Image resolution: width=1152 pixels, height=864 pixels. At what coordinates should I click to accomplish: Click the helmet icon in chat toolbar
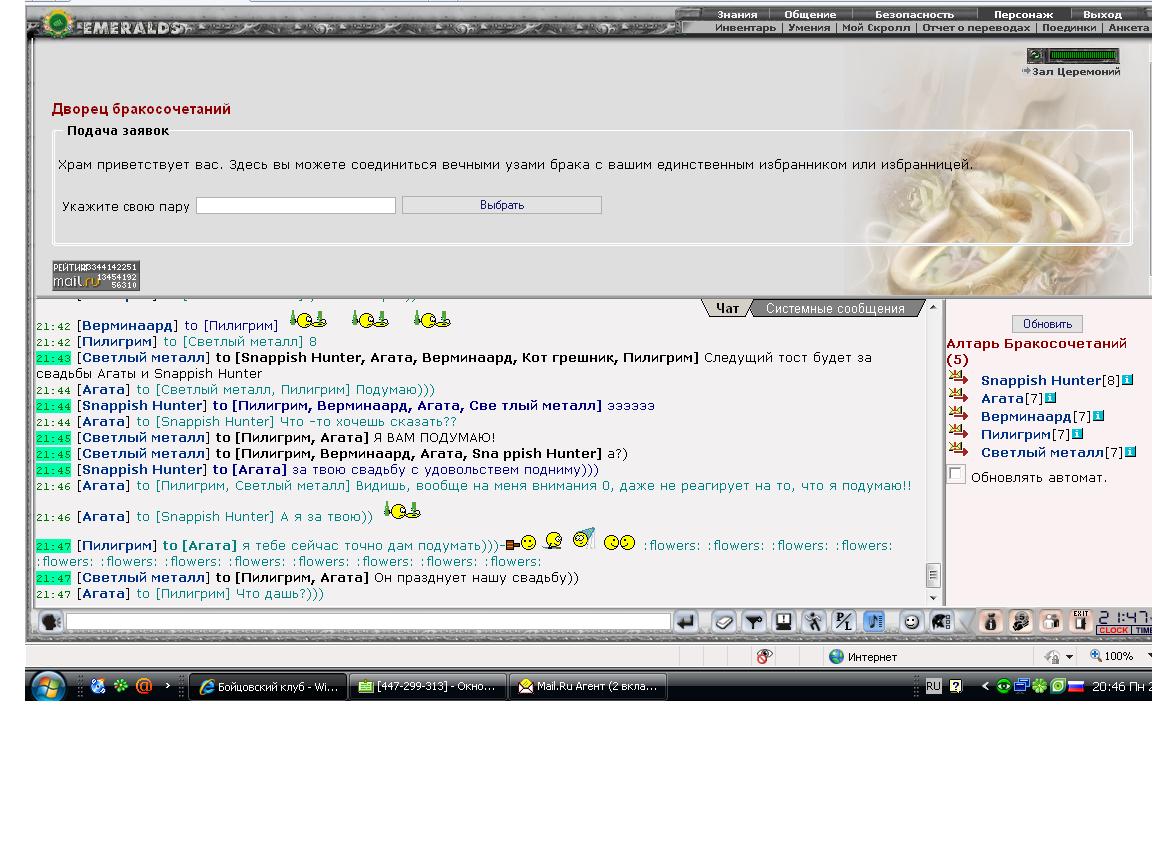pos(941,622)
